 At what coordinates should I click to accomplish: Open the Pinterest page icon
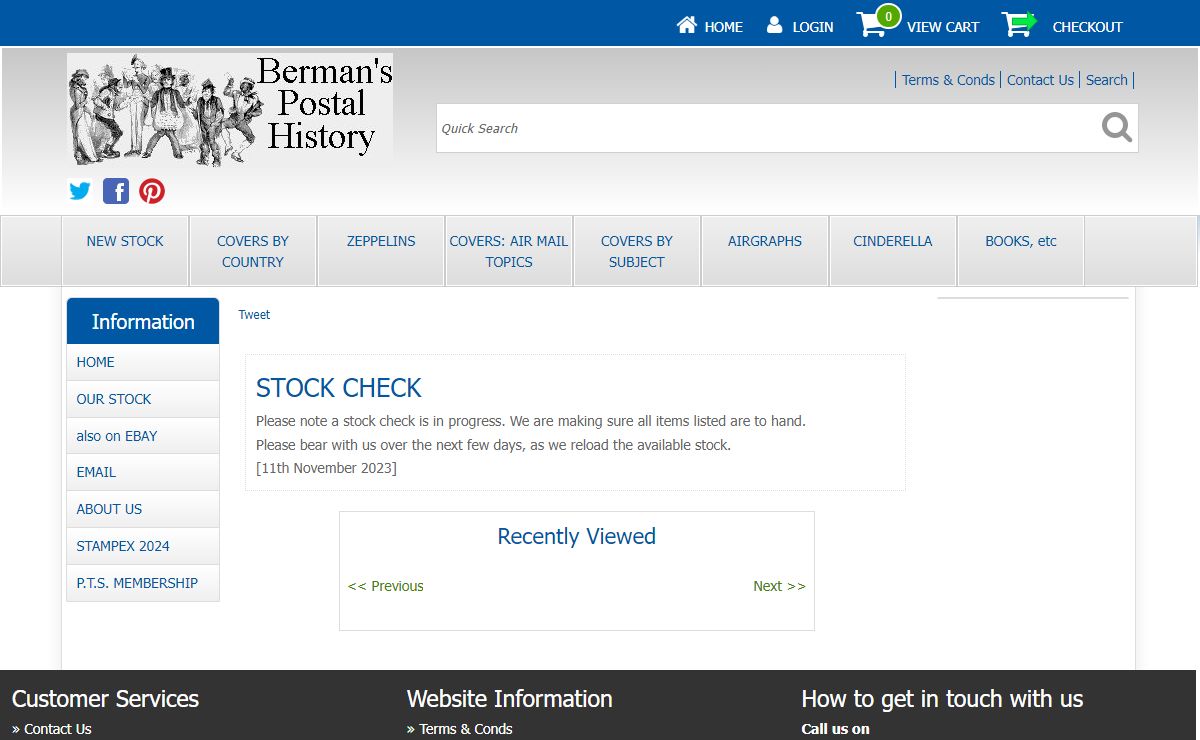[x=152, y=191]
